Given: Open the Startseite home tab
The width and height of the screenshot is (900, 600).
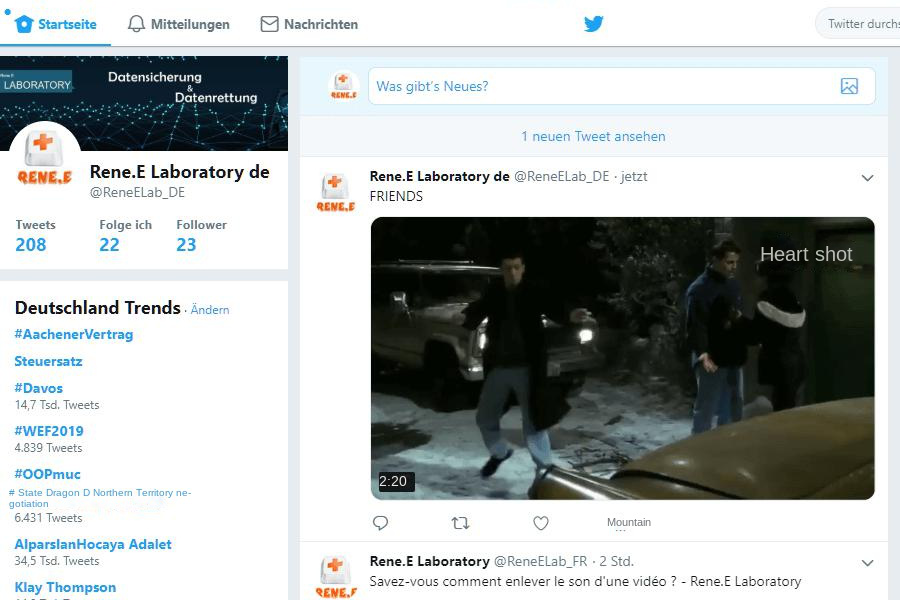Looking at the screenshot, I should 56,24.
